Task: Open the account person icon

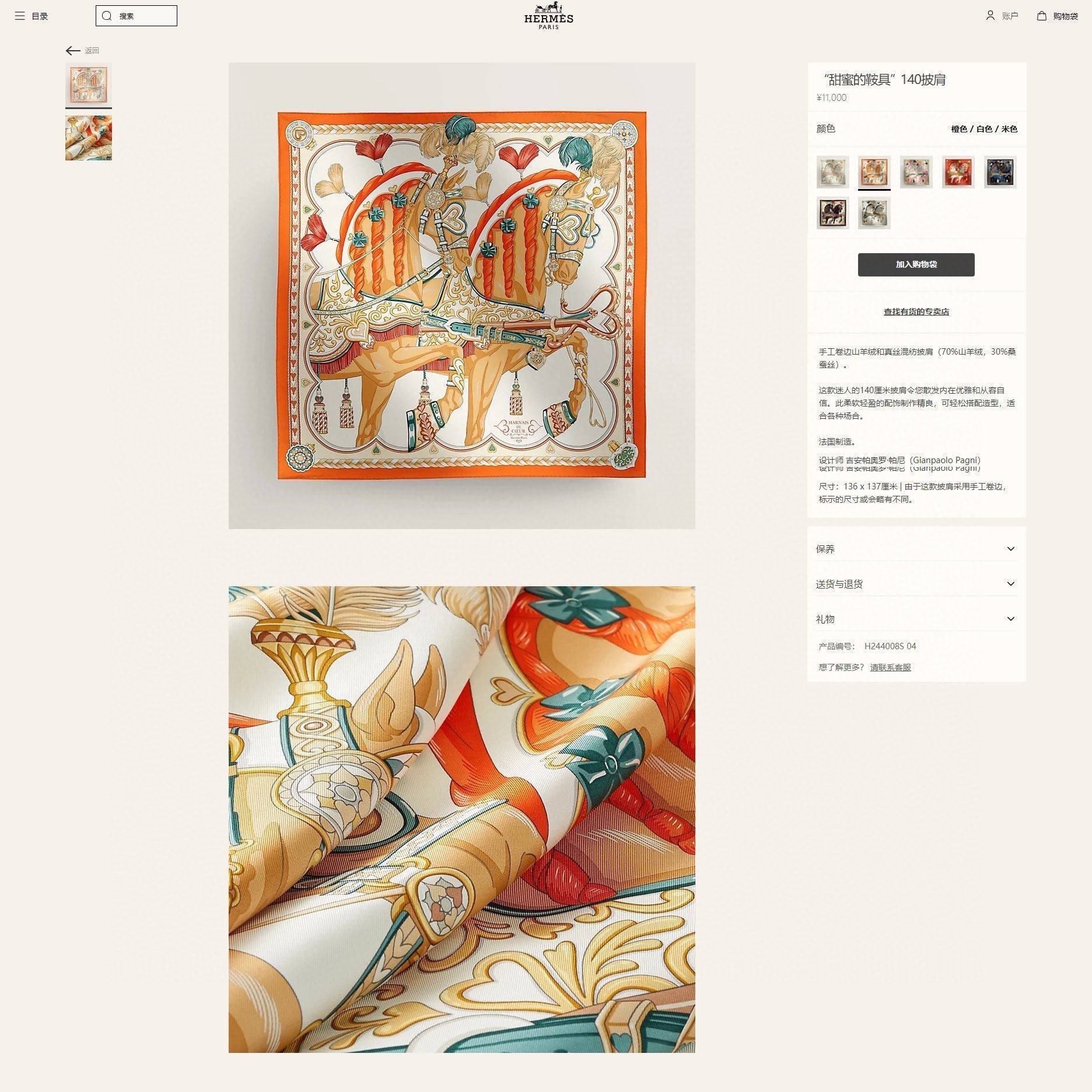Action: 990,15
